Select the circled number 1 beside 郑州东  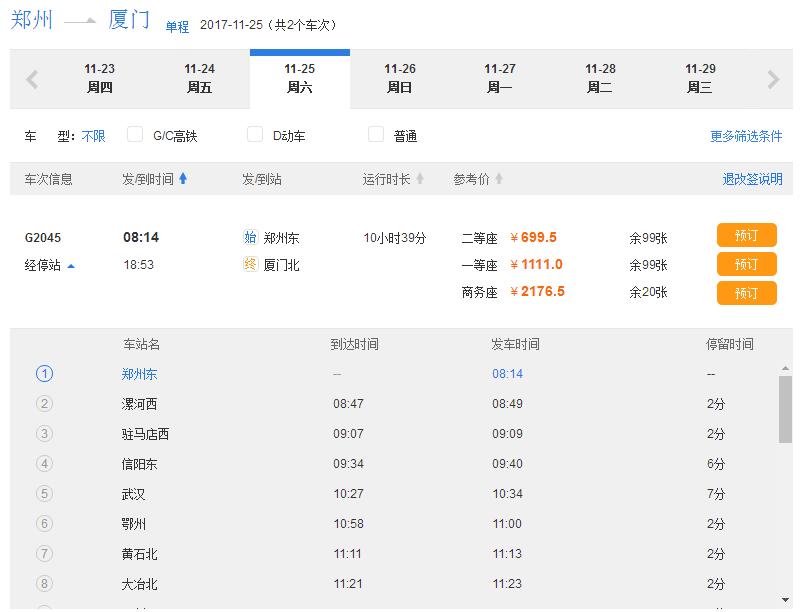pos(45,371)
